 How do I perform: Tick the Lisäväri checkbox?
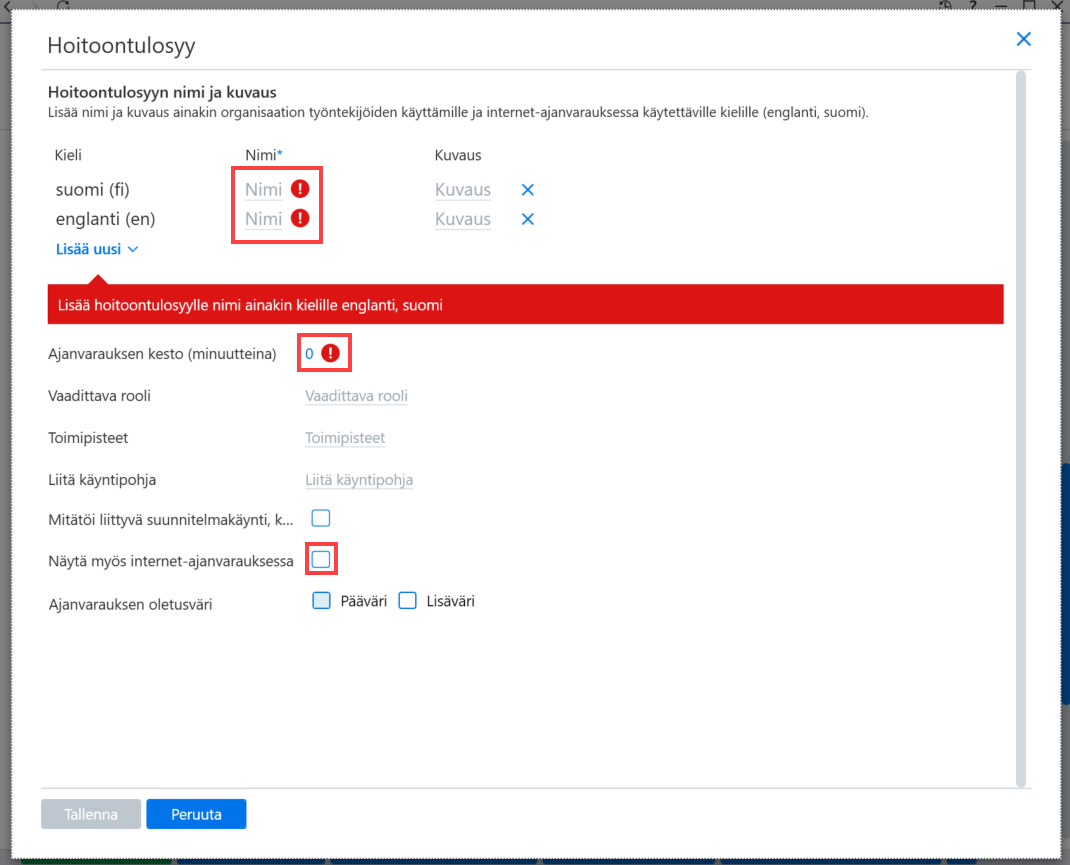[x=407, y=601]
